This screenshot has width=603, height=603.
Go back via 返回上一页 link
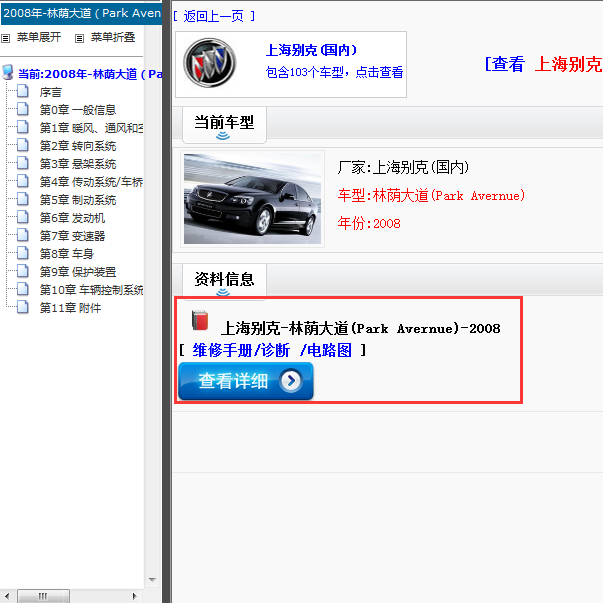(214, 16)
